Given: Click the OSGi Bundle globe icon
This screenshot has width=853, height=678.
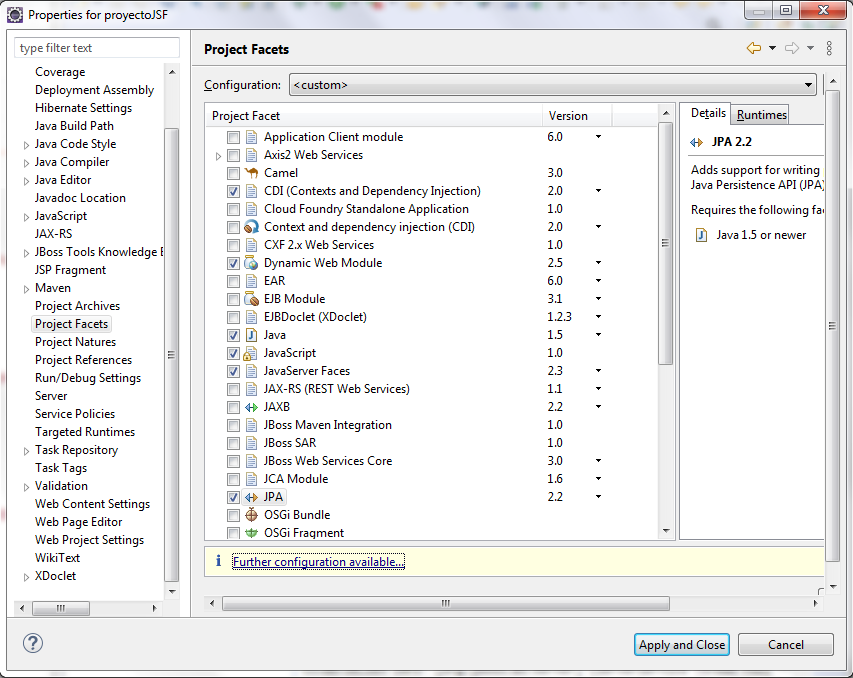Looking at the screenshot, I should click(253, 515).
